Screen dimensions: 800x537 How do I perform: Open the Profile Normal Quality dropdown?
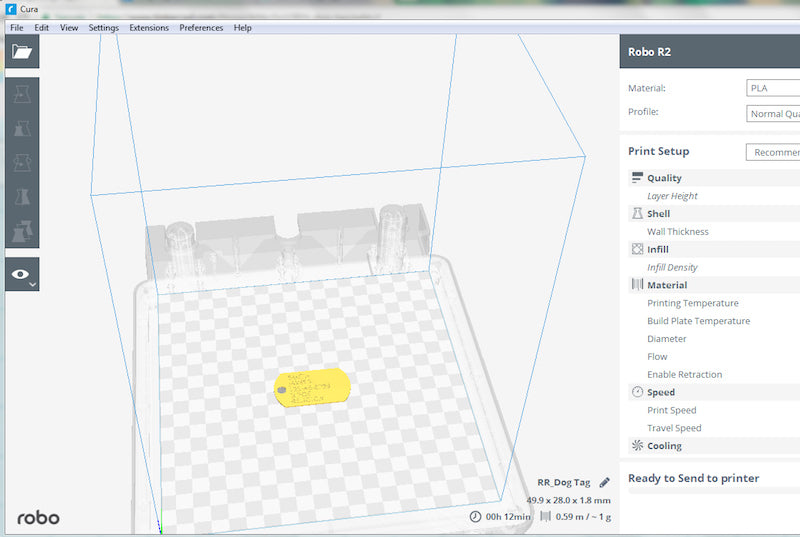pos(774,113)
